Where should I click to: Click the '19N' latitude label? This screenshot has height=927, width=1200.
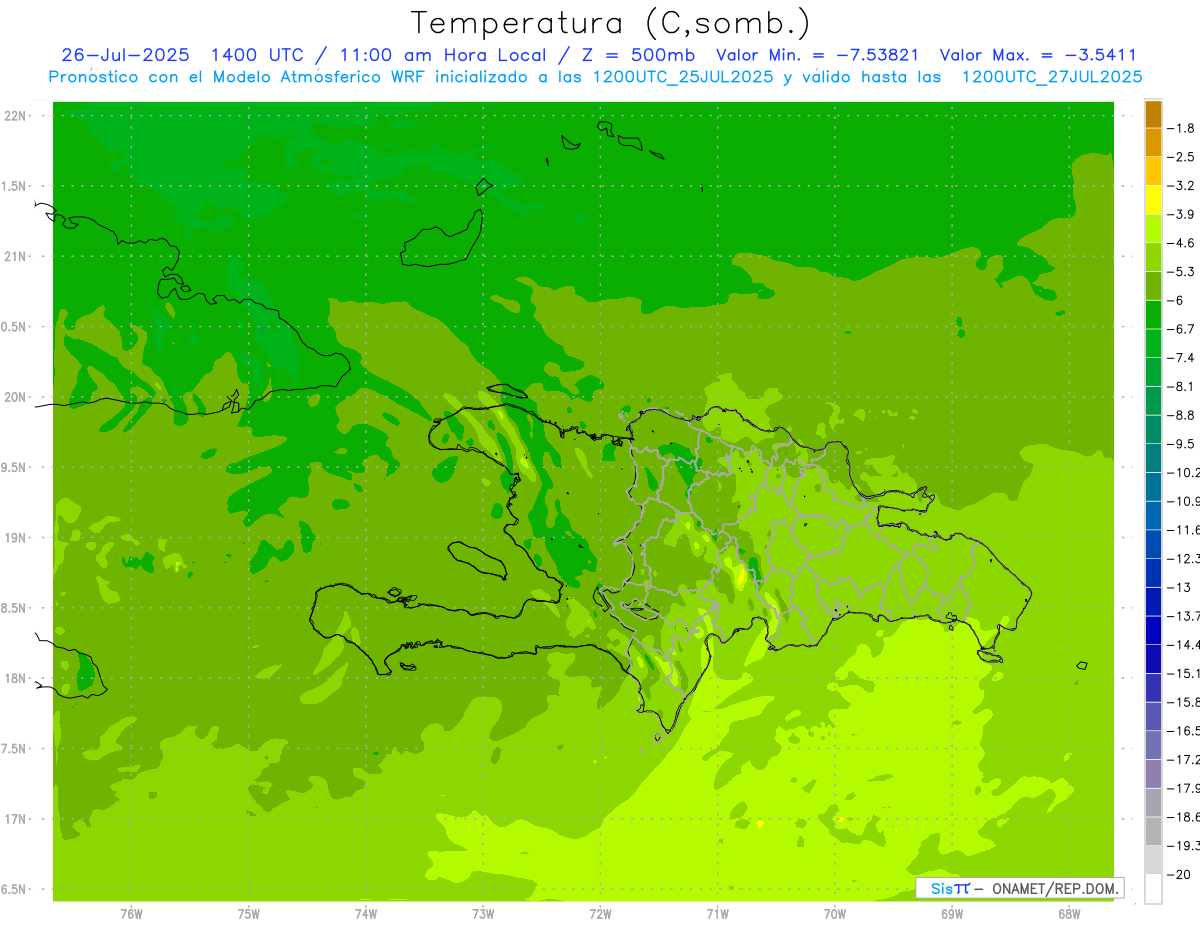point(14,538)
